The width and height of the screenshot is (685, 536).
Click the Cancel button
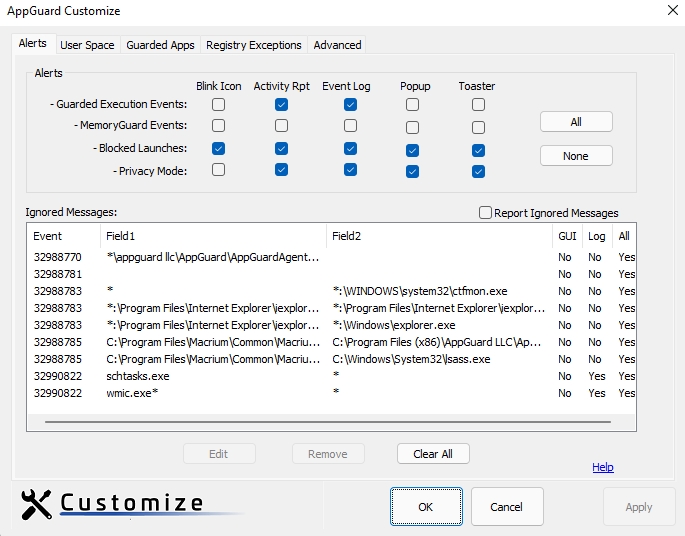click(507, 507)
